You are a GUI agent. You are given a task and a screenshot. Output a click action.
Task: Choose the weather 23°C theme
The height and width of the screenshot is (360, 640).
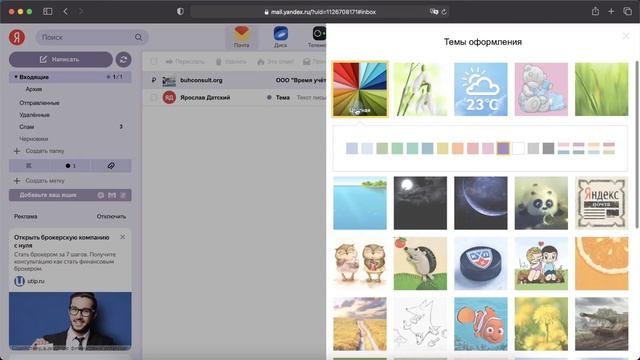click(481, 89)
